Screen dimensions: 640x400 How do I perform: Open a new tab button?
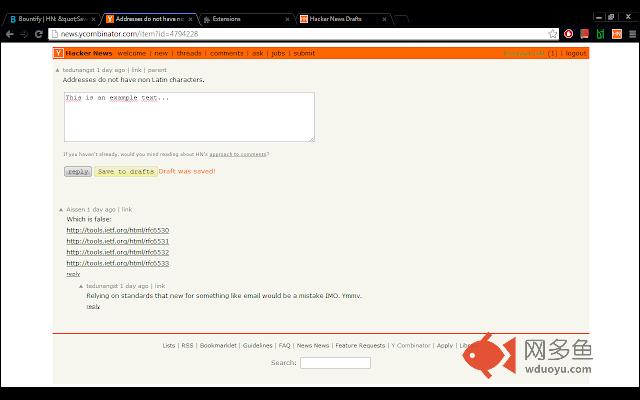click(401, 19)
